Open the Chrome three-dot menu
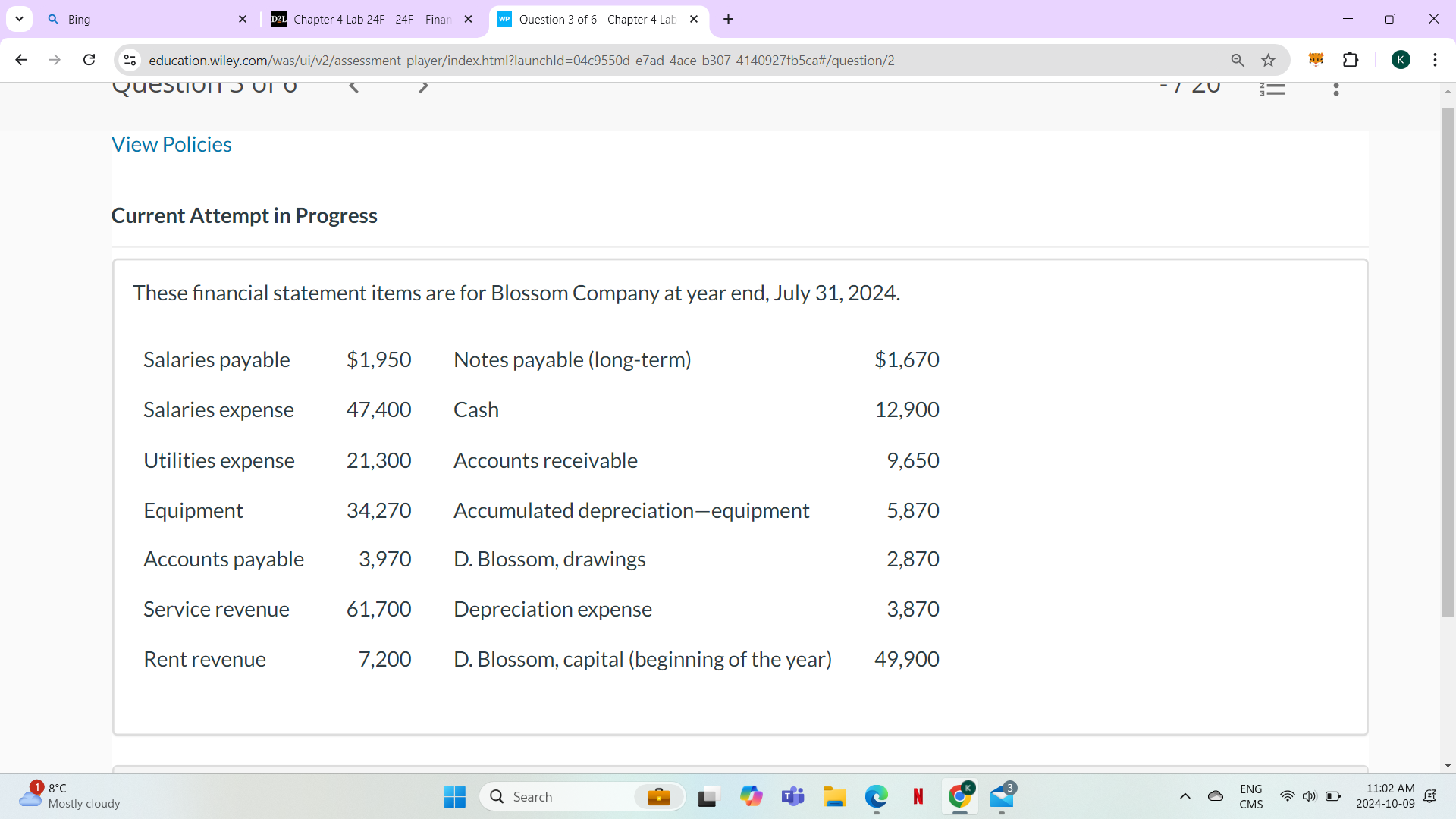Viewport: 1456px width, 819px height. point(1436,60)
